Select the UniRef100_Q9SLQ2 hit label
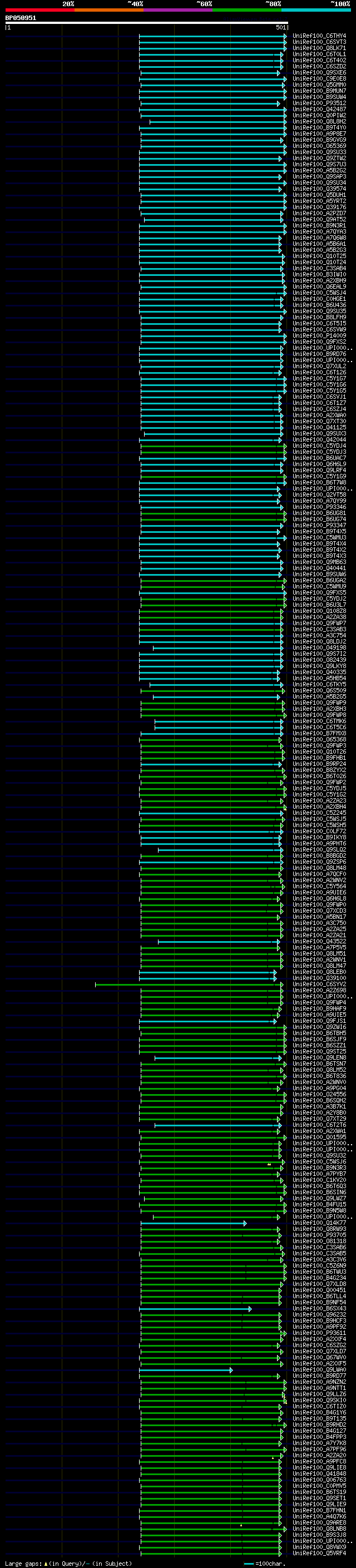Image resolution: width=356 pixels, height=1568 pixels. pyautogui.click(x=319, y=850)
